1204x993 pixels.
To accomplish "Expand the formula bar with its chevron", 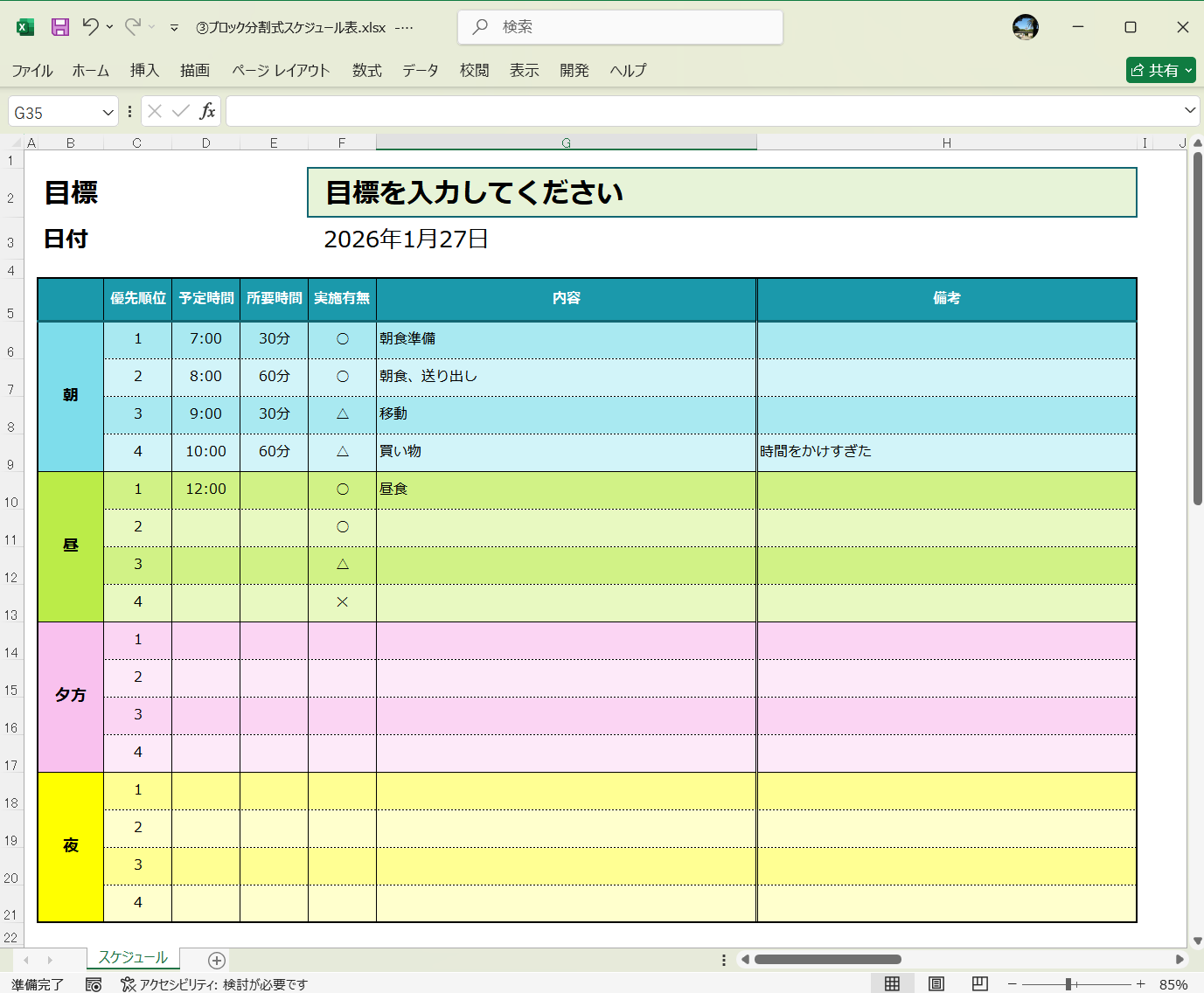I will tap(1190, 111).
